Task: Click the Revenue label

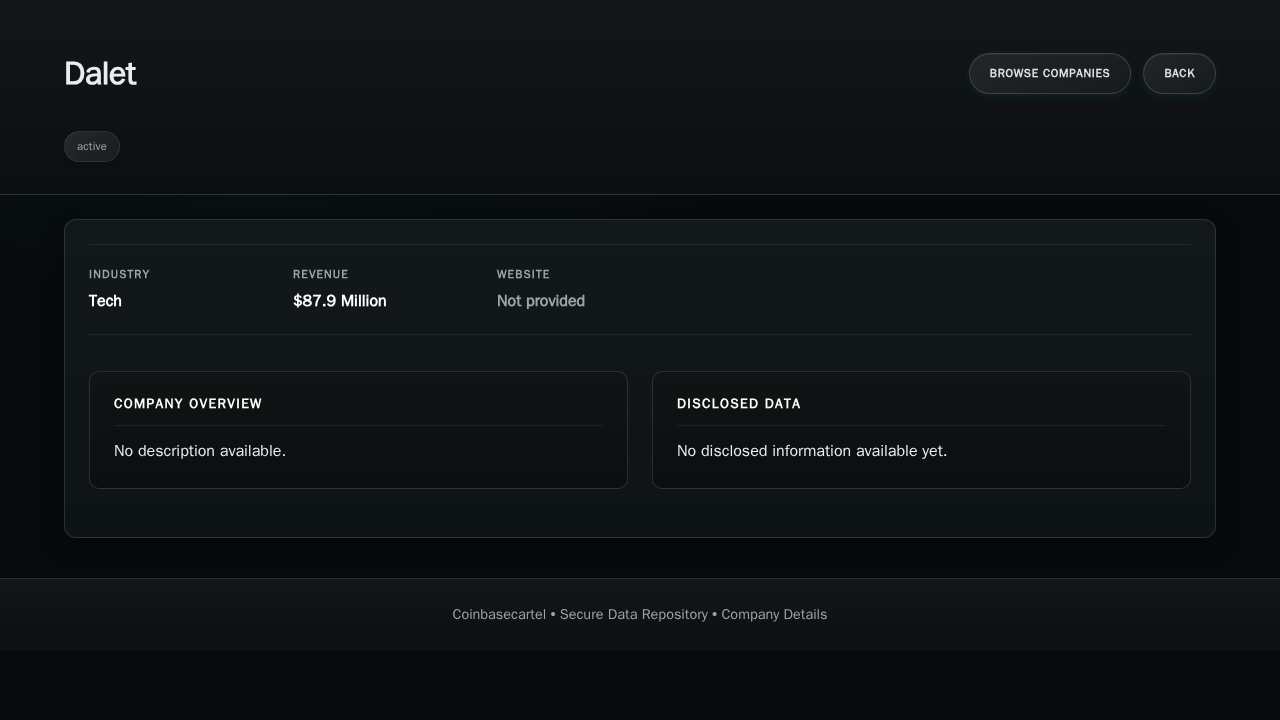Action: [320, 274]
